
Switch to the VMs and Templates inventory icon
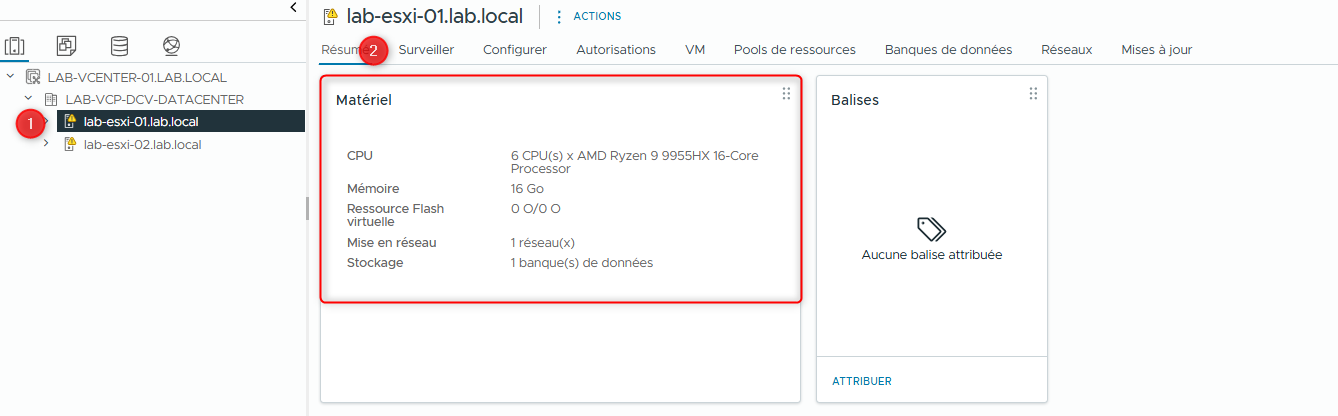pos(67,46)
